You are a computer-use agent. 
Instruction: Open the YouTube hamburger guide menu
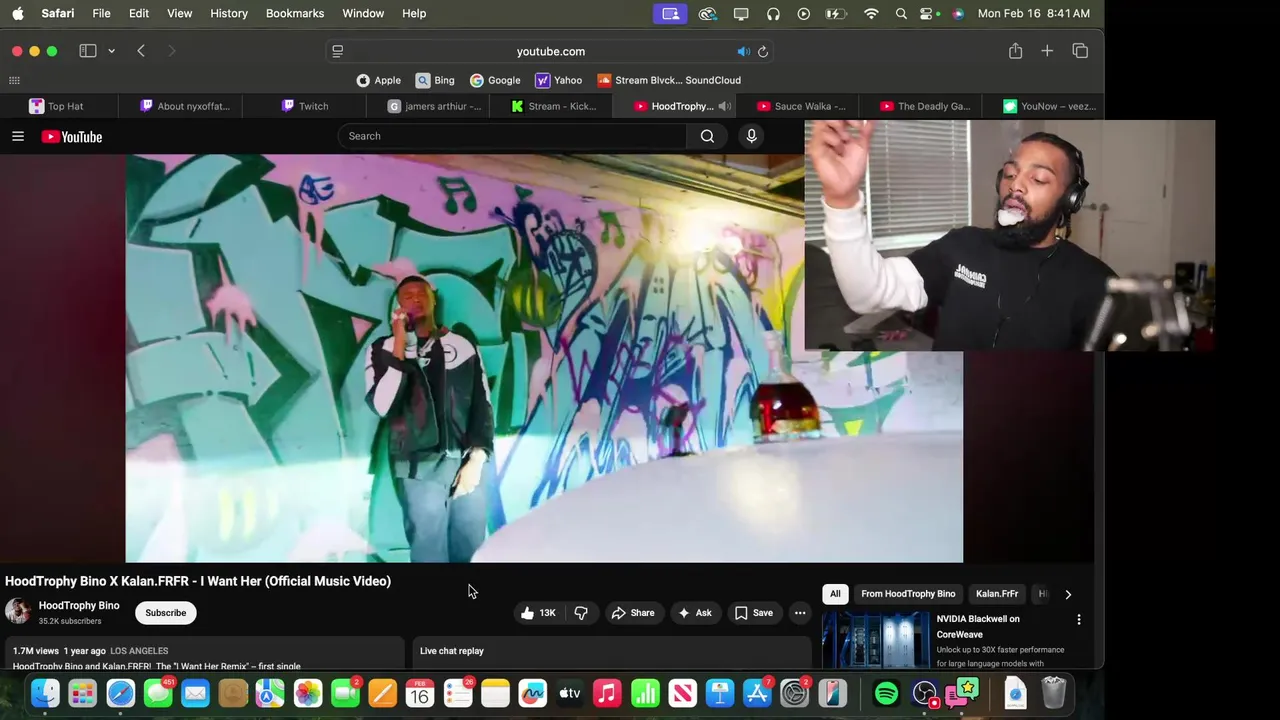coord(18,136)
